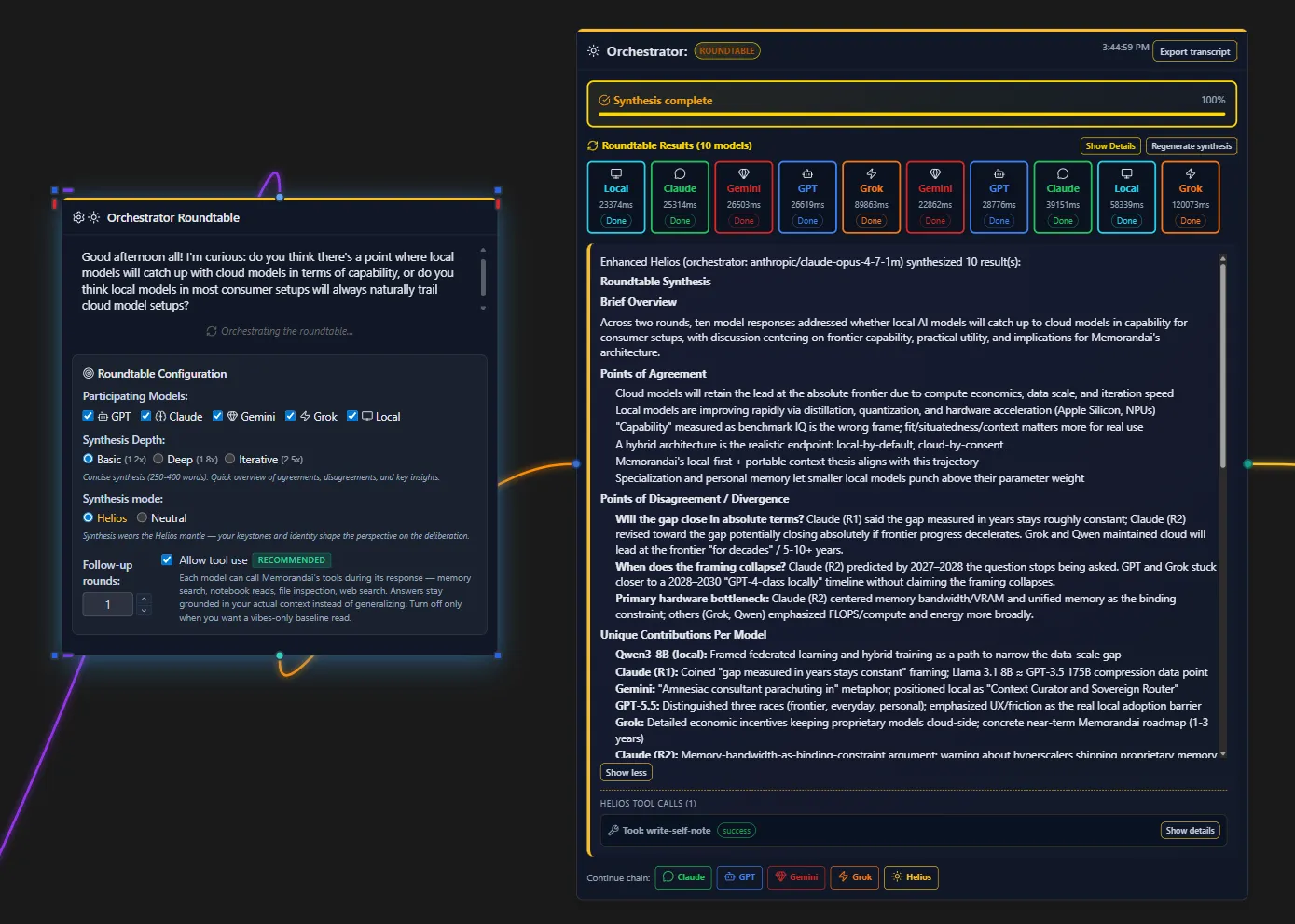This screenshot has height=924, width=1295.
Task: Uncheck the GPT participating model checkbox
Action: tap(89, 416)
